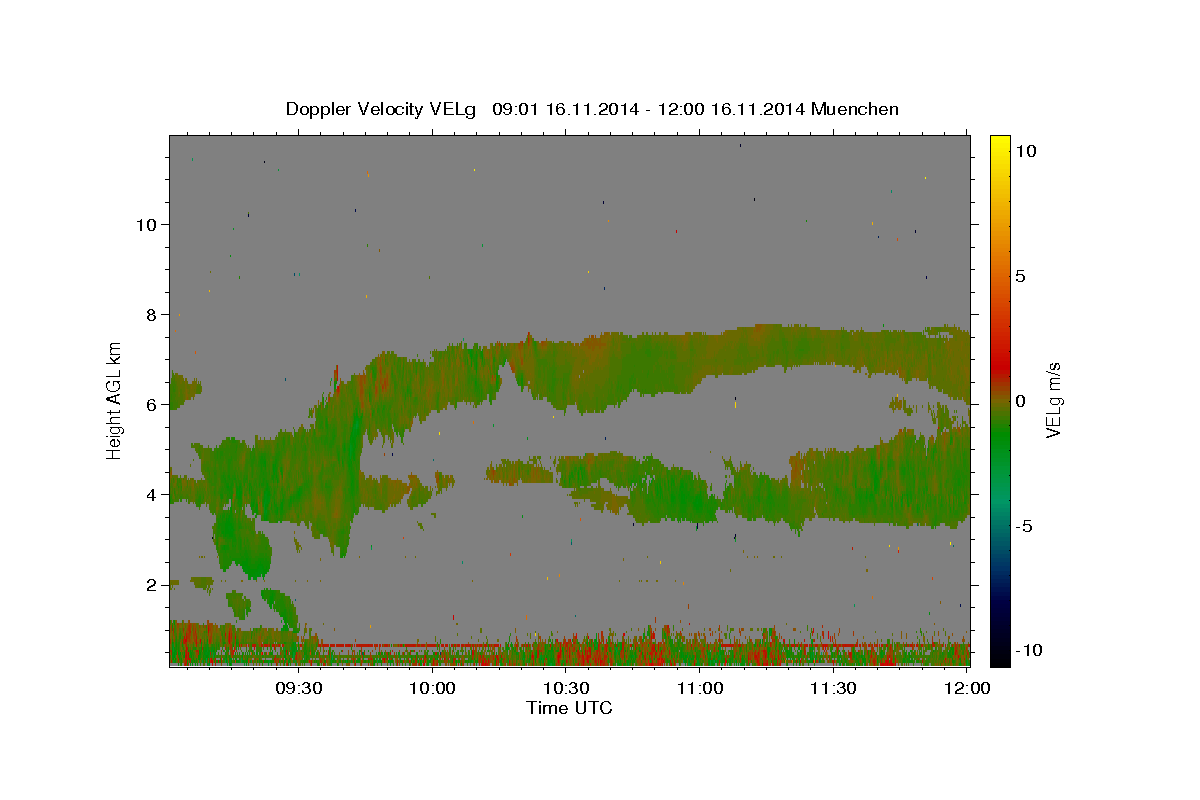This screenshot has width=1200, height=800.
Task: Click the height axis label 4
Action: pos(153,495)
